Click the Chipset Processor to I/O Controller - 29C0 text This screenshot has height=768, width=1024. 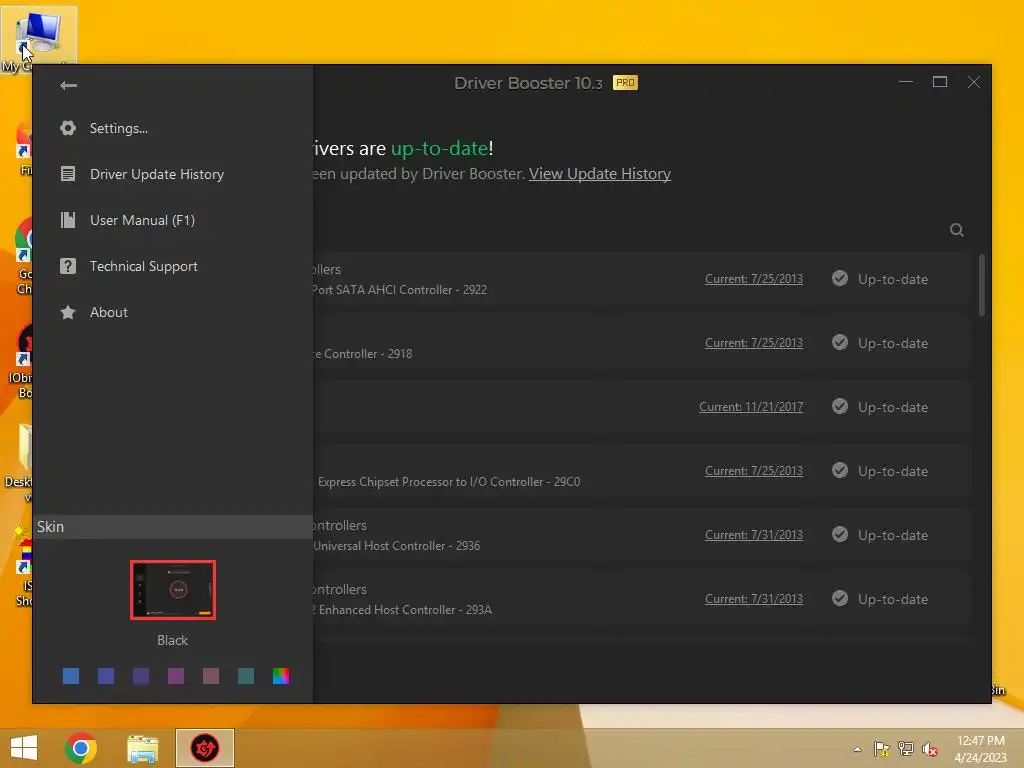point(449,482)
